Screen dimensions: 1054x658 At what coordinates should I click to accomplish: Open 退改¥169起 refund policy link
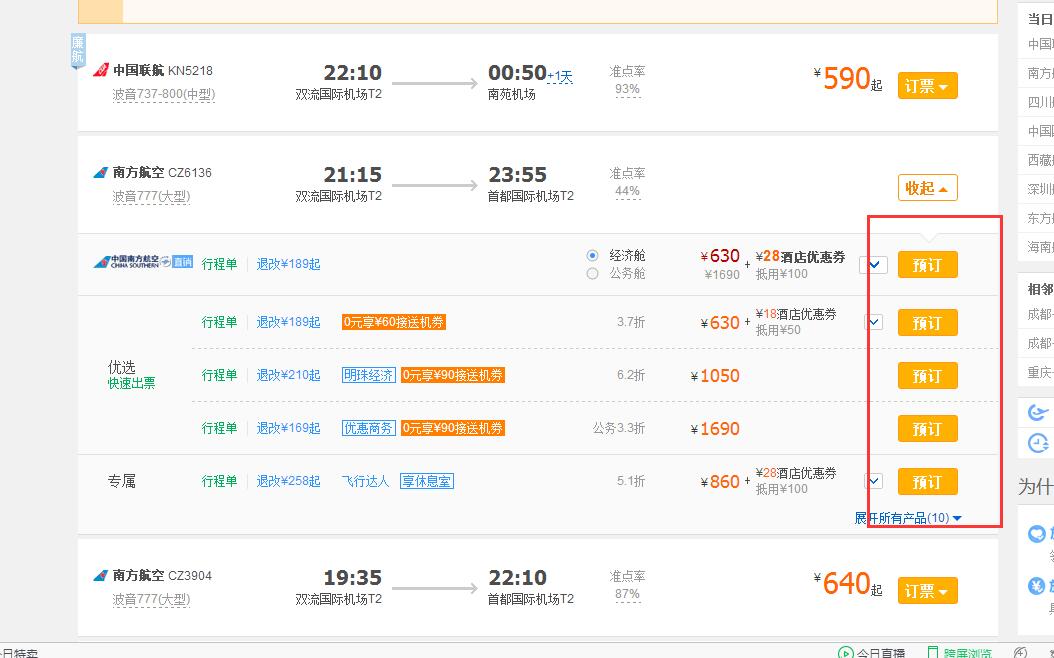pyautogui.click(x=288, y=428)
